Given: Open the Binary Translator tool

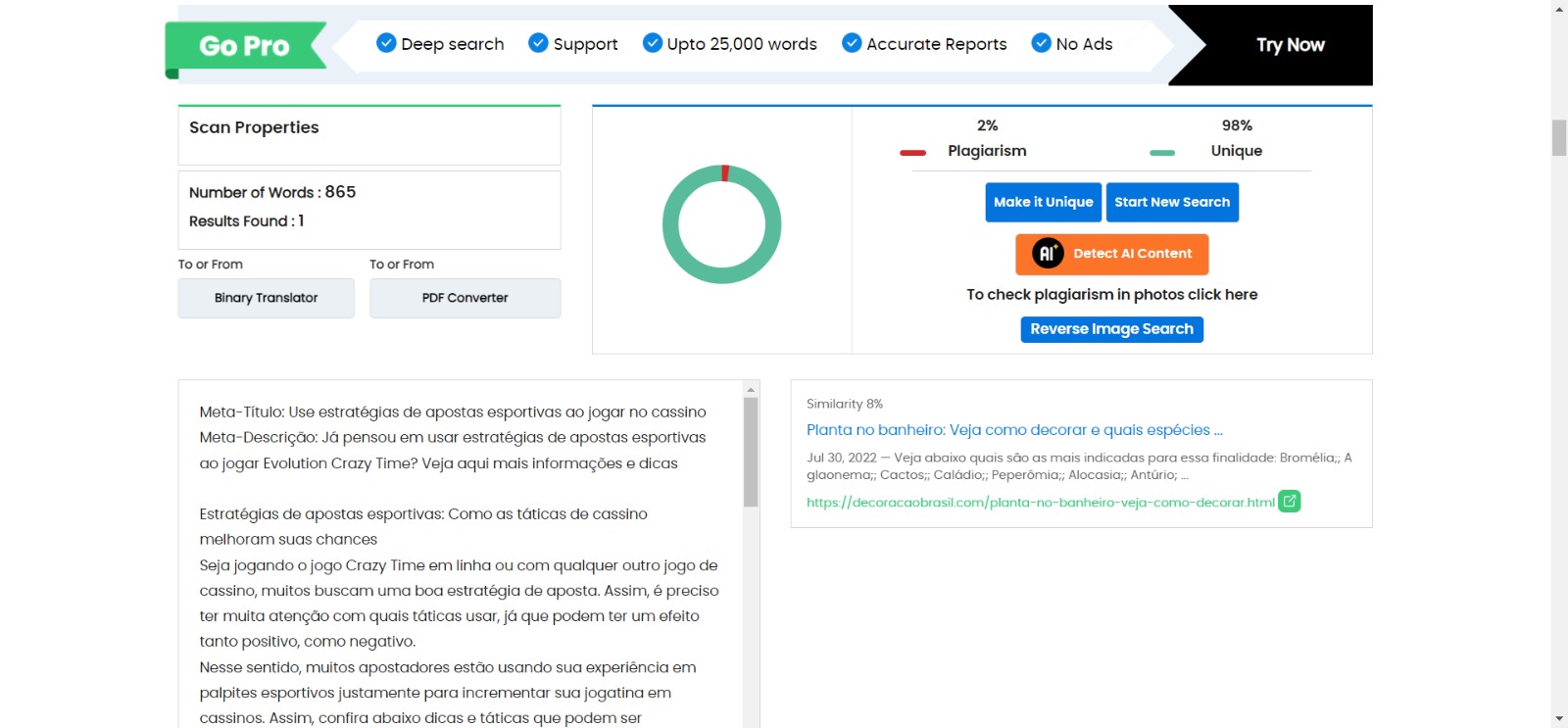Looking at the screenshot, I should 266,298.
